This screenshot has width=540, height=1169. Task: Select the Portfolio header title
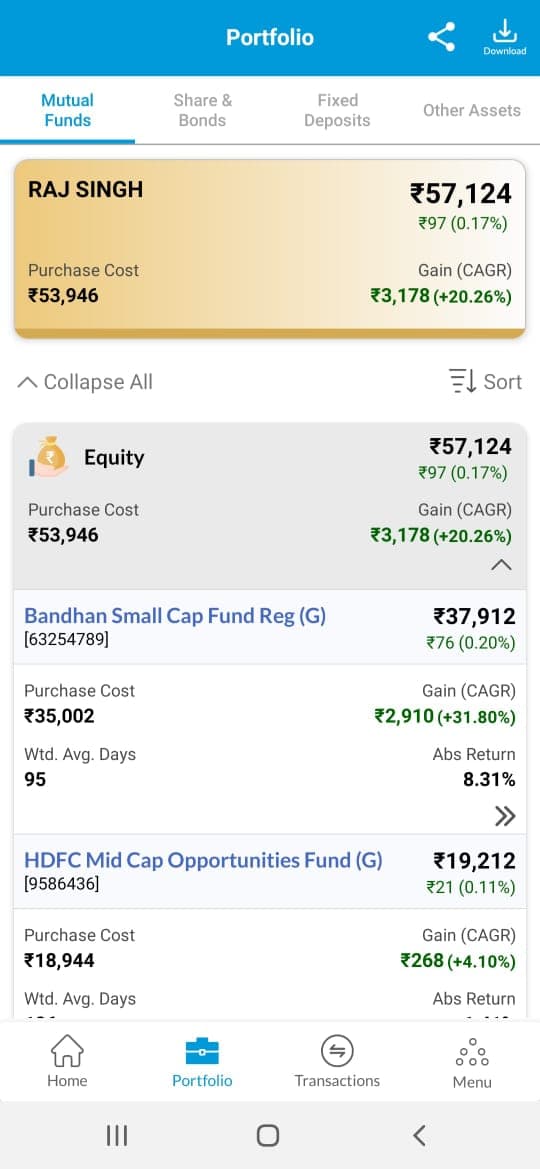click(270, 37)
